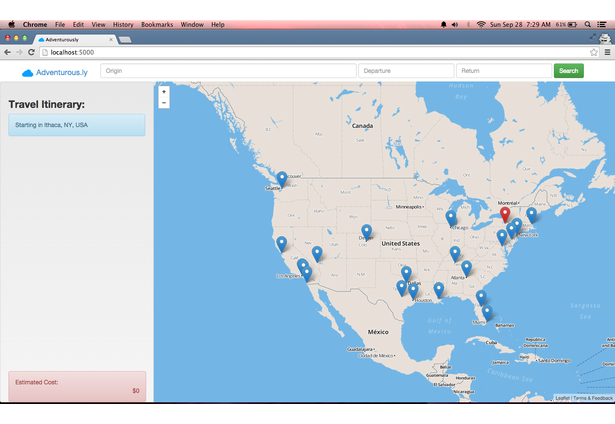Open the View menu
The image size is (615, 424).
click(98, 24)
